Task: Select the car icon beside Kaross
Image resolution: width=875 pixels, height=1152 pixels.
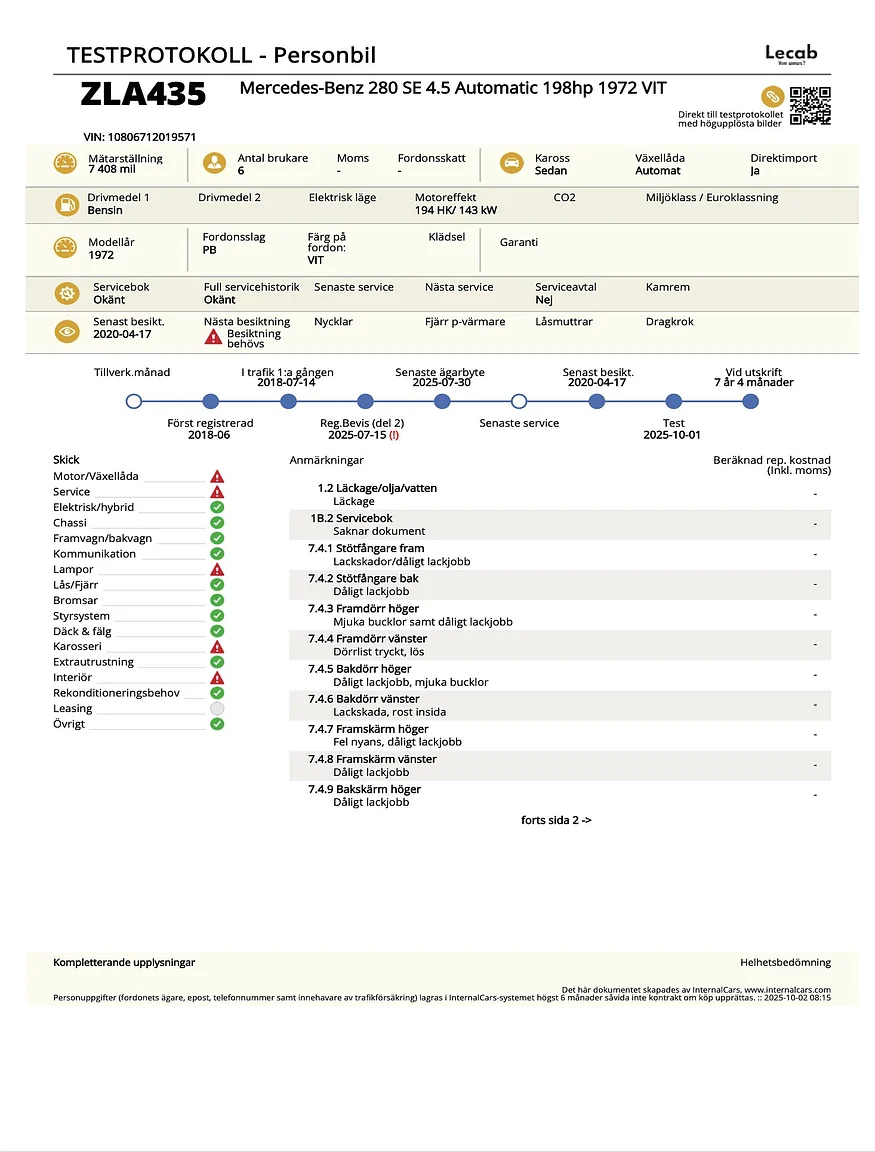Action: pyautogui.click(x=511, y=164)
